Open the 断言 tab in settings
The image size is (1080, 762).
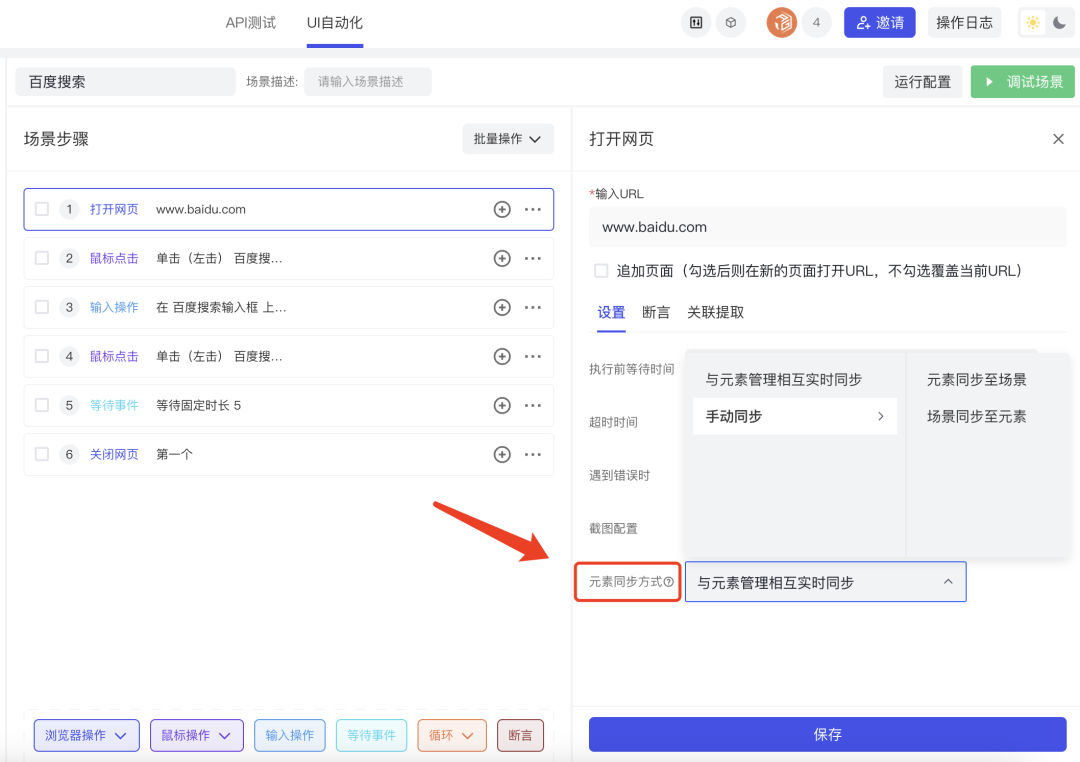pyautogui.click(x=656, y=313)
